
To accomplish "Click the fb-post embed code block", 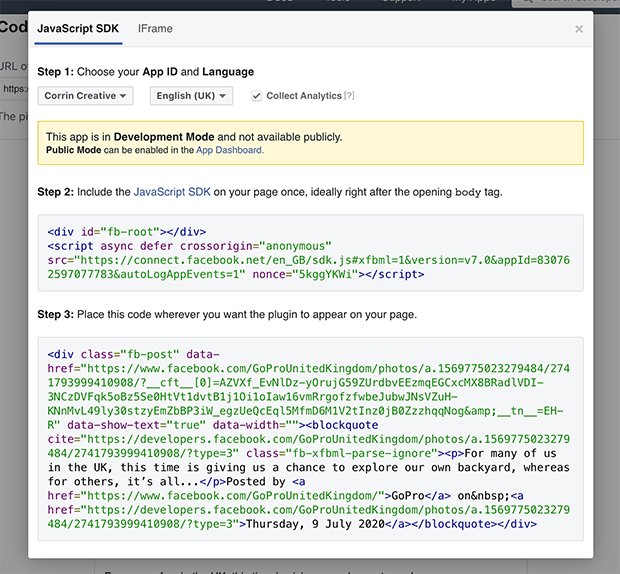I will click(x=310, y=439).
